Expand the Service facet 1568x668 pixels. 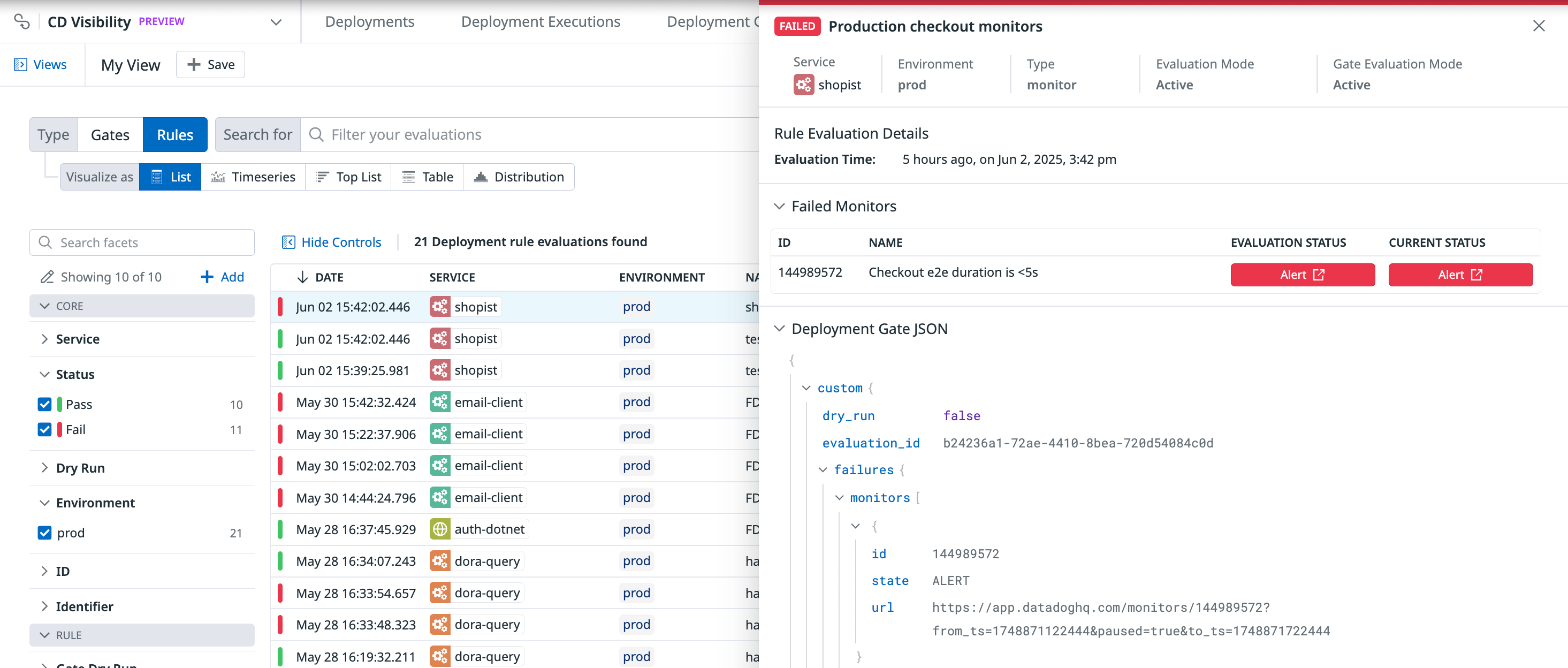(44, 339)
